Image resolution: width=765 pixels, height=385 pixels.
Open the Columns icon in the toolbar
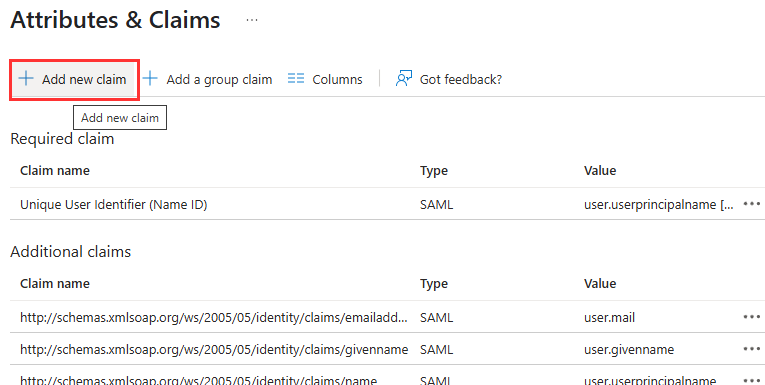tap(296, 79)
